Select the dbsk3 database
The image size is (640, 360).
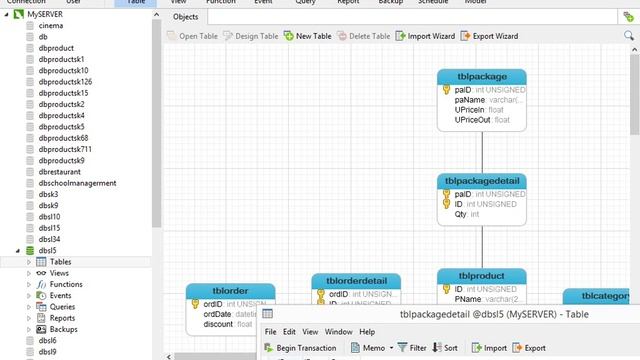pyautogui.click(x=49, y=194)
